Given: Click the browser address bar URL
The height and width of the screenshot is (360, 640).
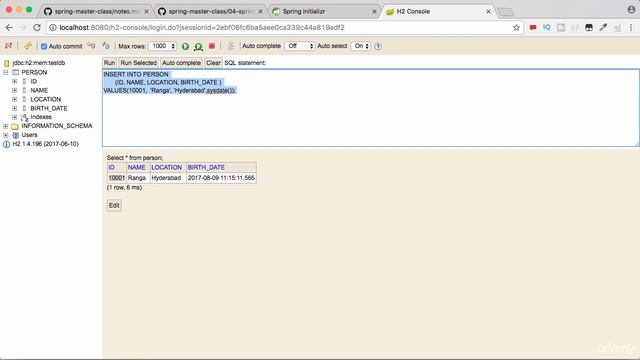Looking at the screenshot, I should tap(202, 27).
